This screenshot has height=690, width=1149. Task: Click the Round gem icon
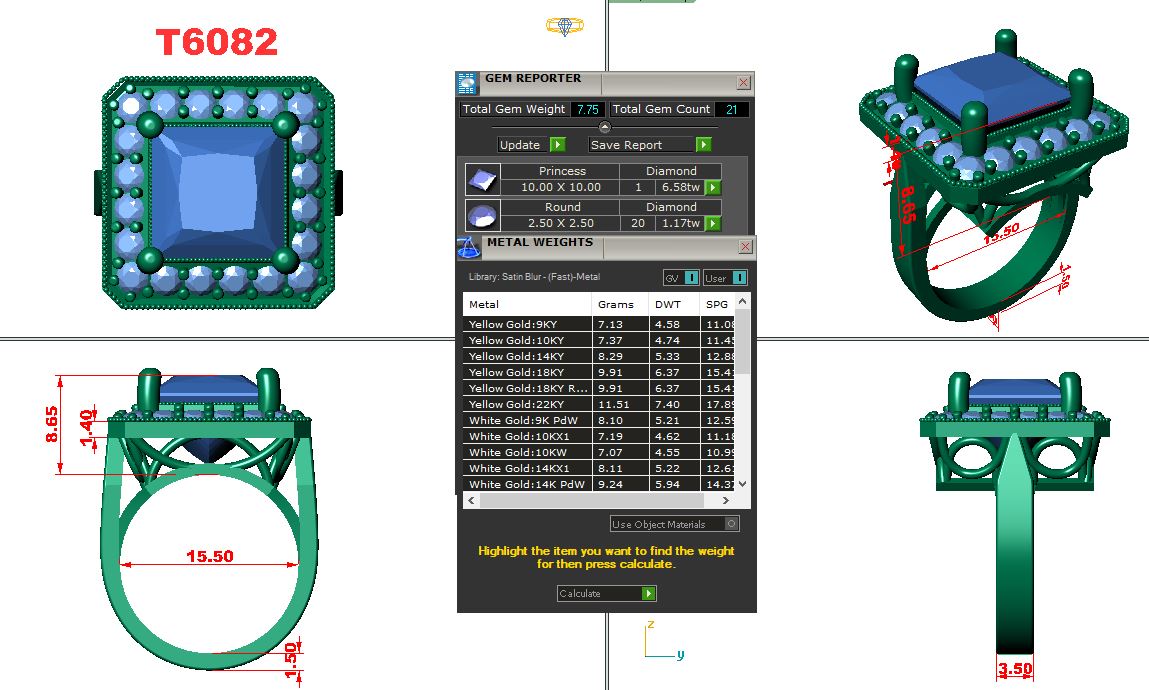pyautogui.click(x=481, y=216)
